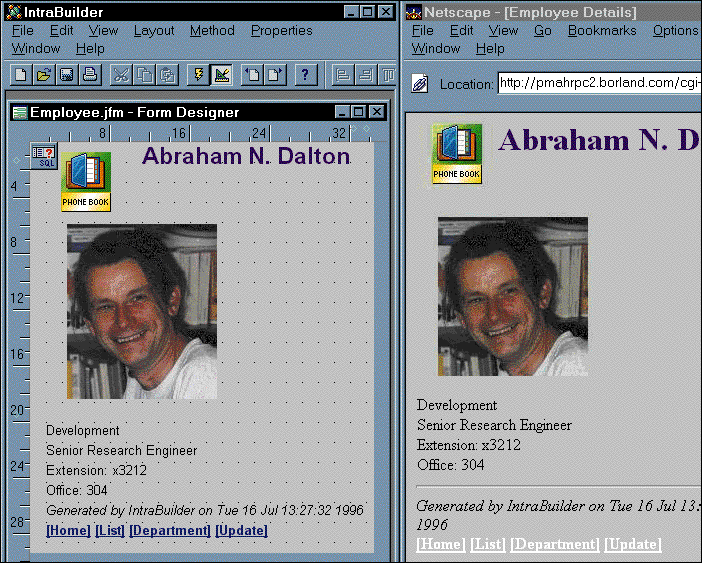Open Netscape View menu
This screenshot has width=702, height=563.
[503, 30]
